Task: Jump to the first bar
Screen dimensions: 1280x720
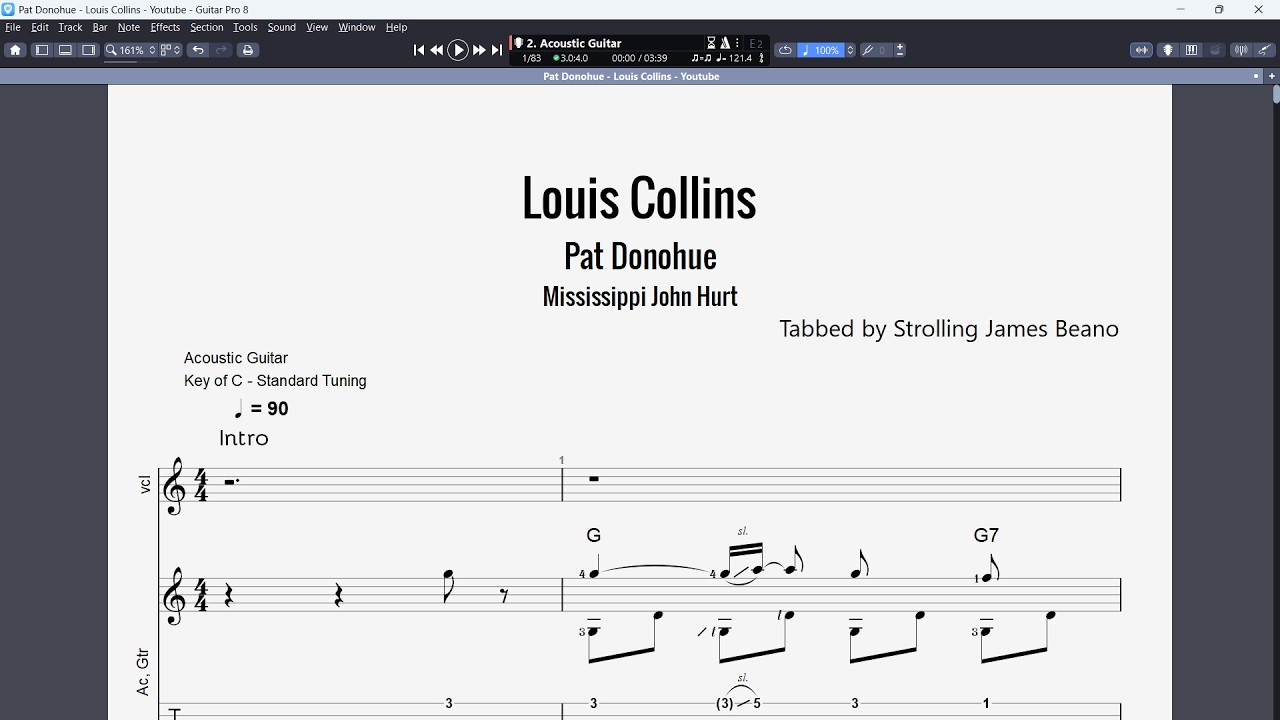Action: (x=419, y=50)
